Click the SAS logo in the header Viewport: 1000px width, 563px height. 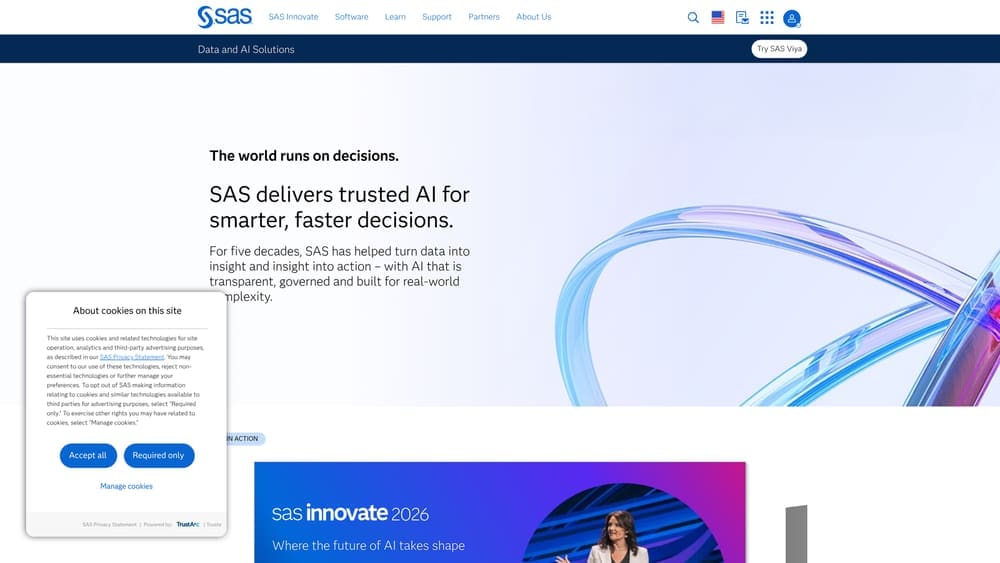click(x=224, y=17)
